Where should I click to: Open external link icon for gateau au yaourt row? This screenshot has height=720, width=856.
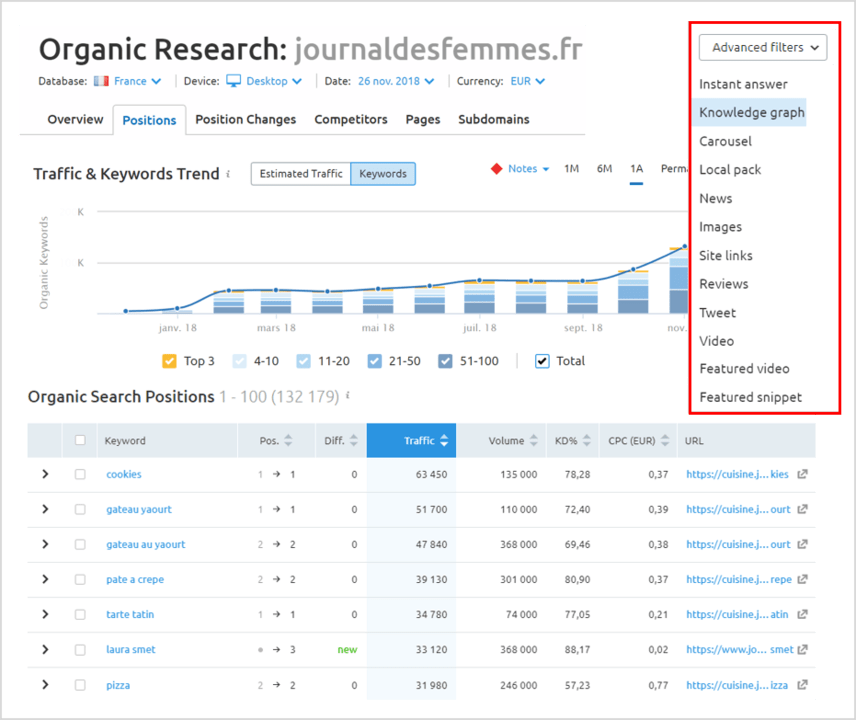tap(802, 544)
